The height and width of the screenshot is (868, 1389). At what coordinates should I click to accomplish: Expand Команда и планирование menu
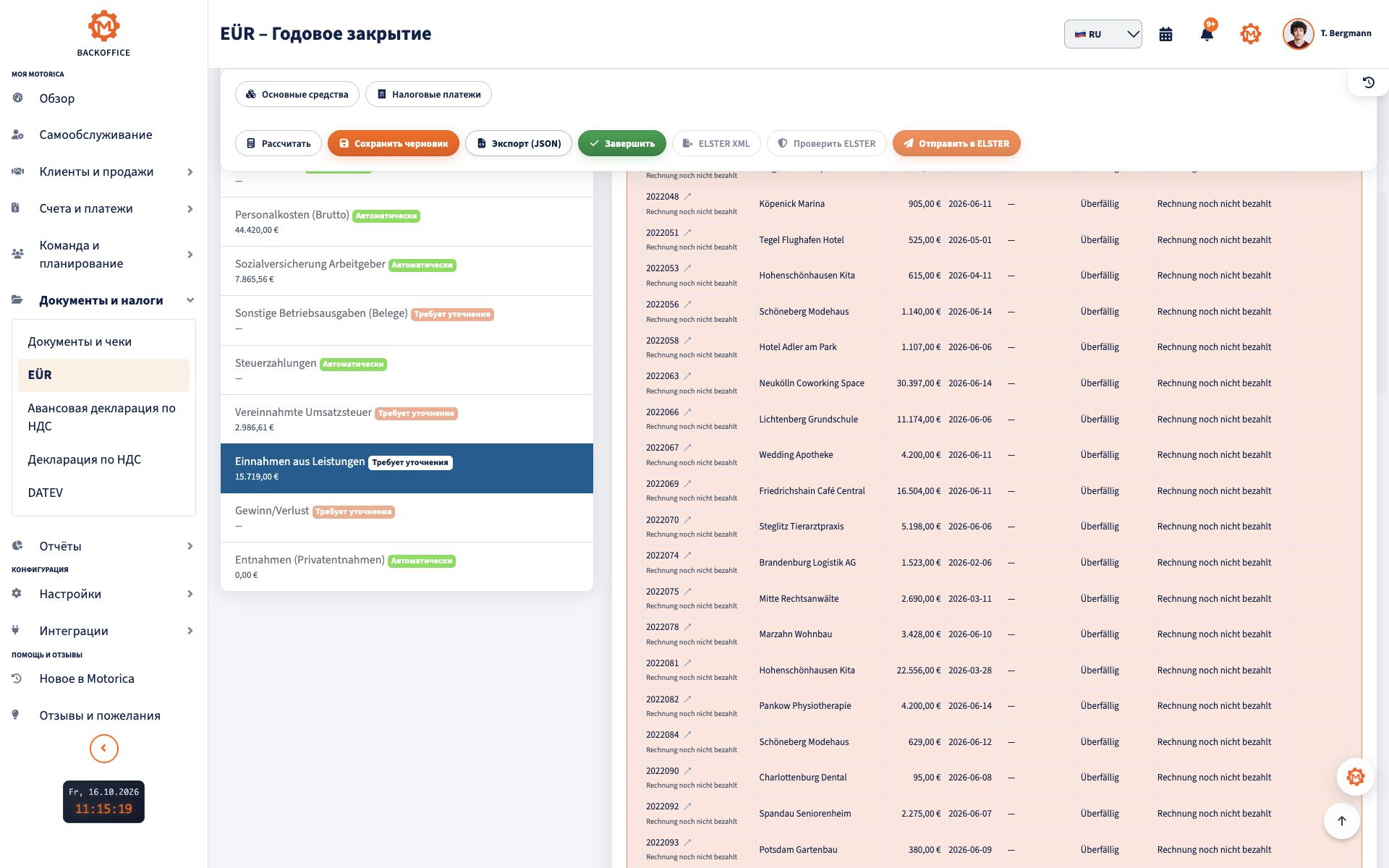[103, 255]
